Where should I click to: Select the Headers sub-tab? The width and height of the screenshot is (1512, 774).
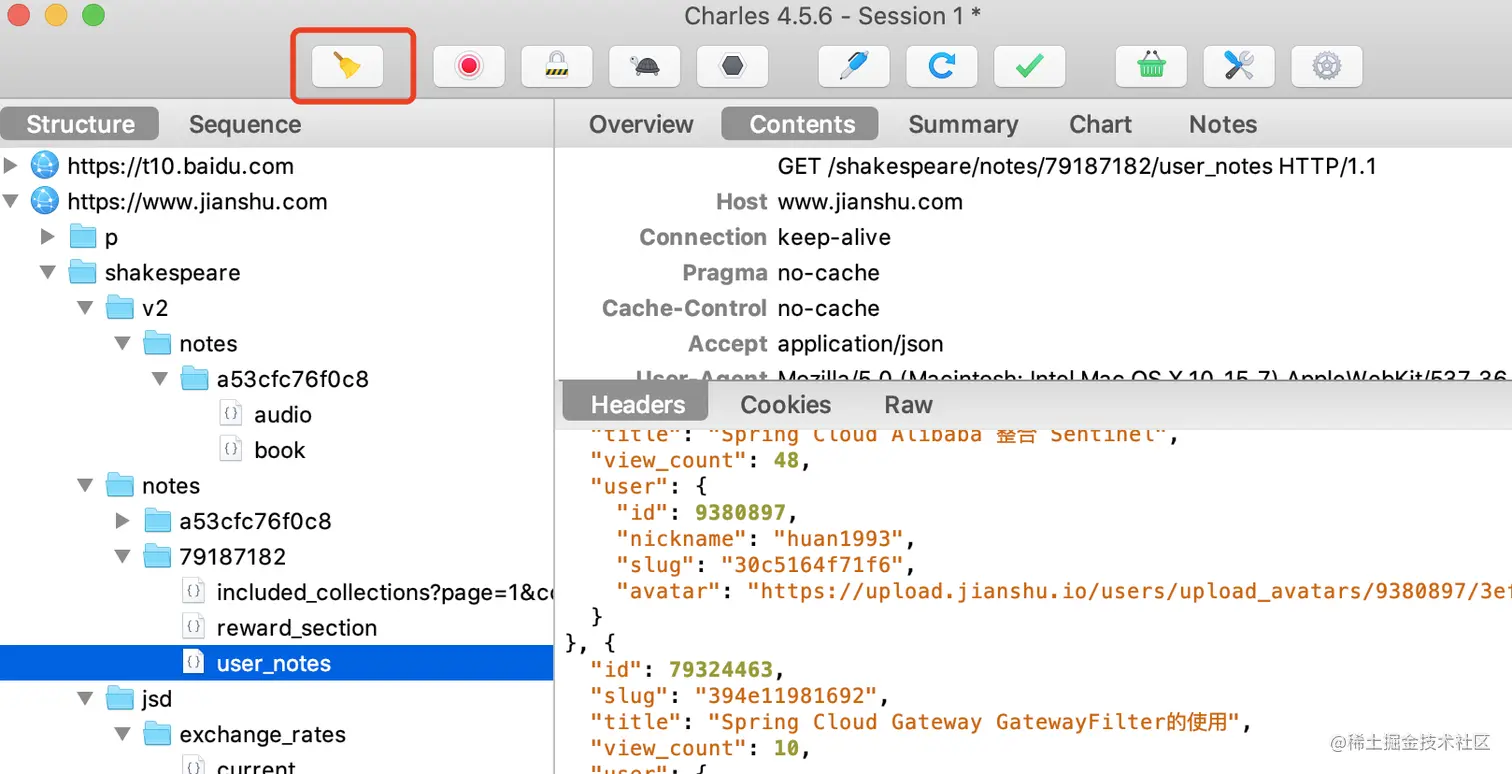click(x=637, y=404)
